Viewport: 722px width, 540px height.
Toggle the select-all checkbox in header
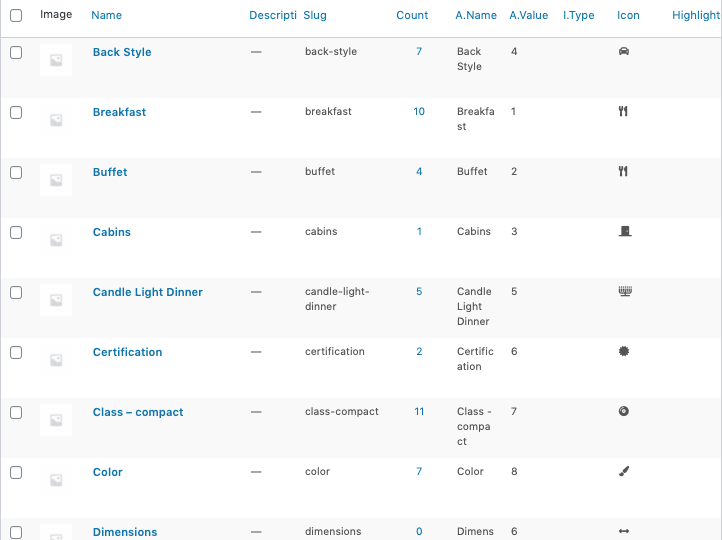tap(16, 15)
